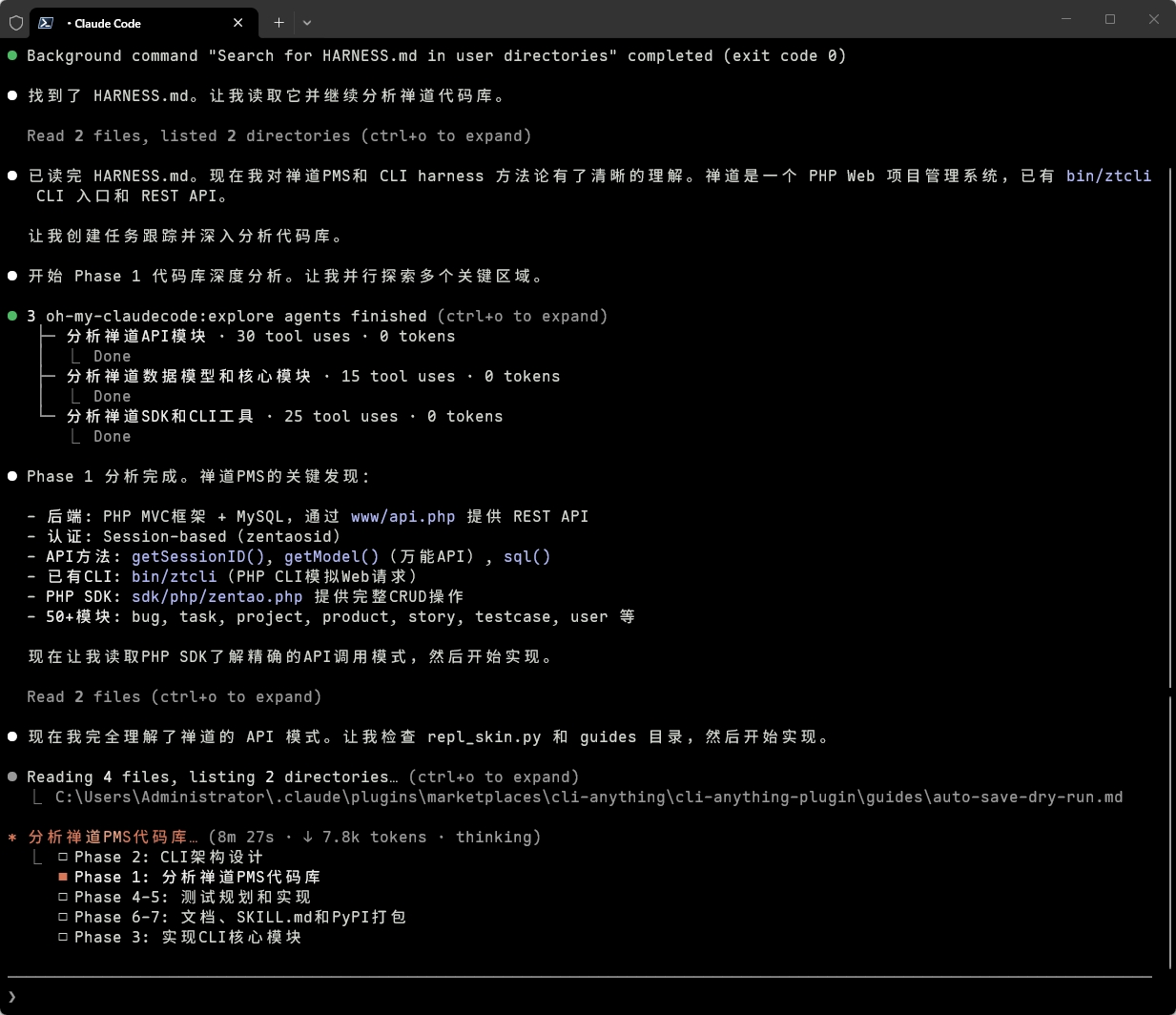Click checkbox for Phase 3: 实现CLI核心模块
The width and height of the screenshot is (1176, 1015).
pyautogui.click(x=63, y=937)
